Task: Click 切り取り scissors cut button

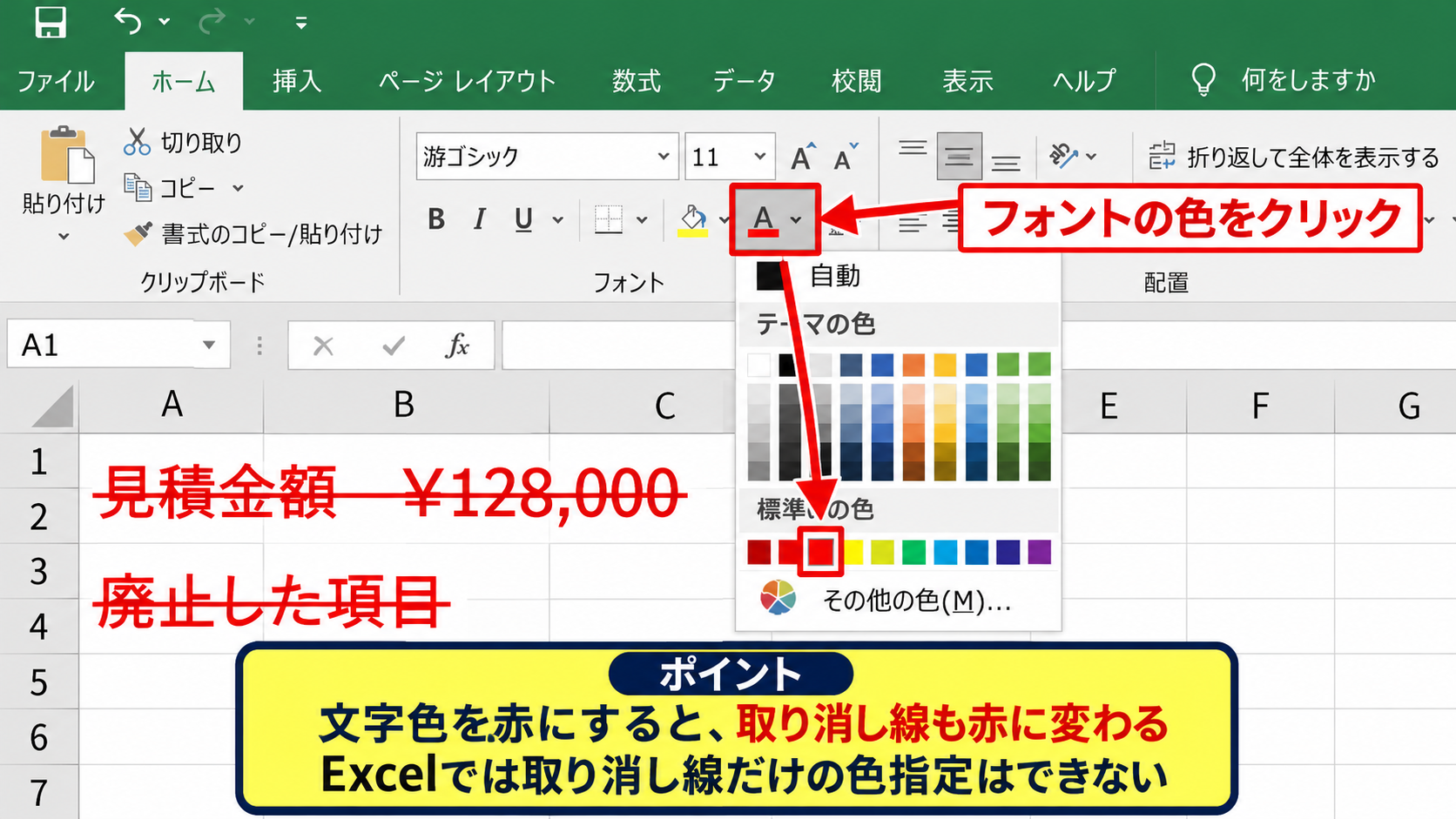Action: pyautogui.click(x=183, y=142)
